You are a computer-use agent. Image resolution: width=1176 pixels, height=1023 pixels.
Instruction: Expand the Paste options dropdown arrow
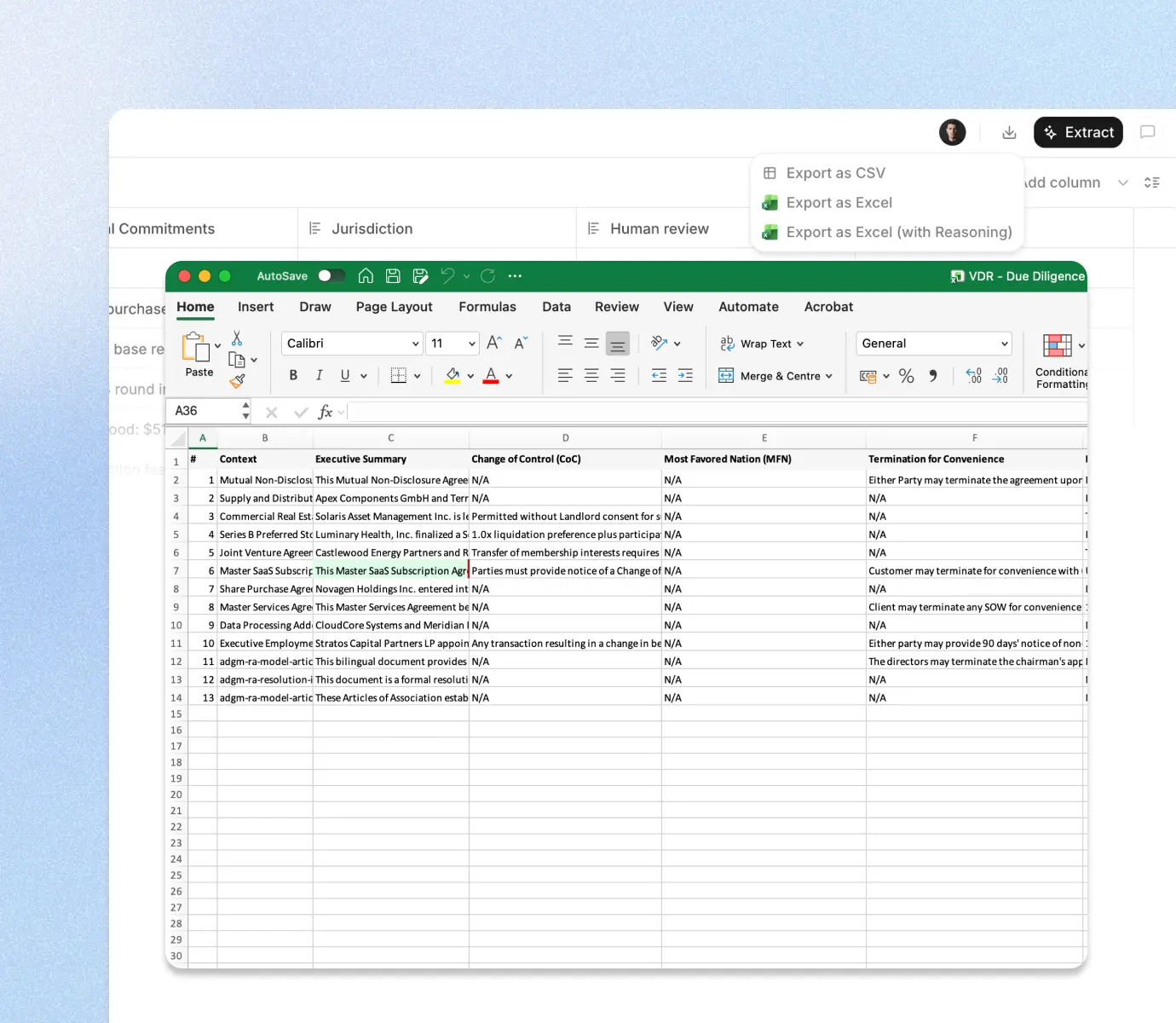(218, 345)
